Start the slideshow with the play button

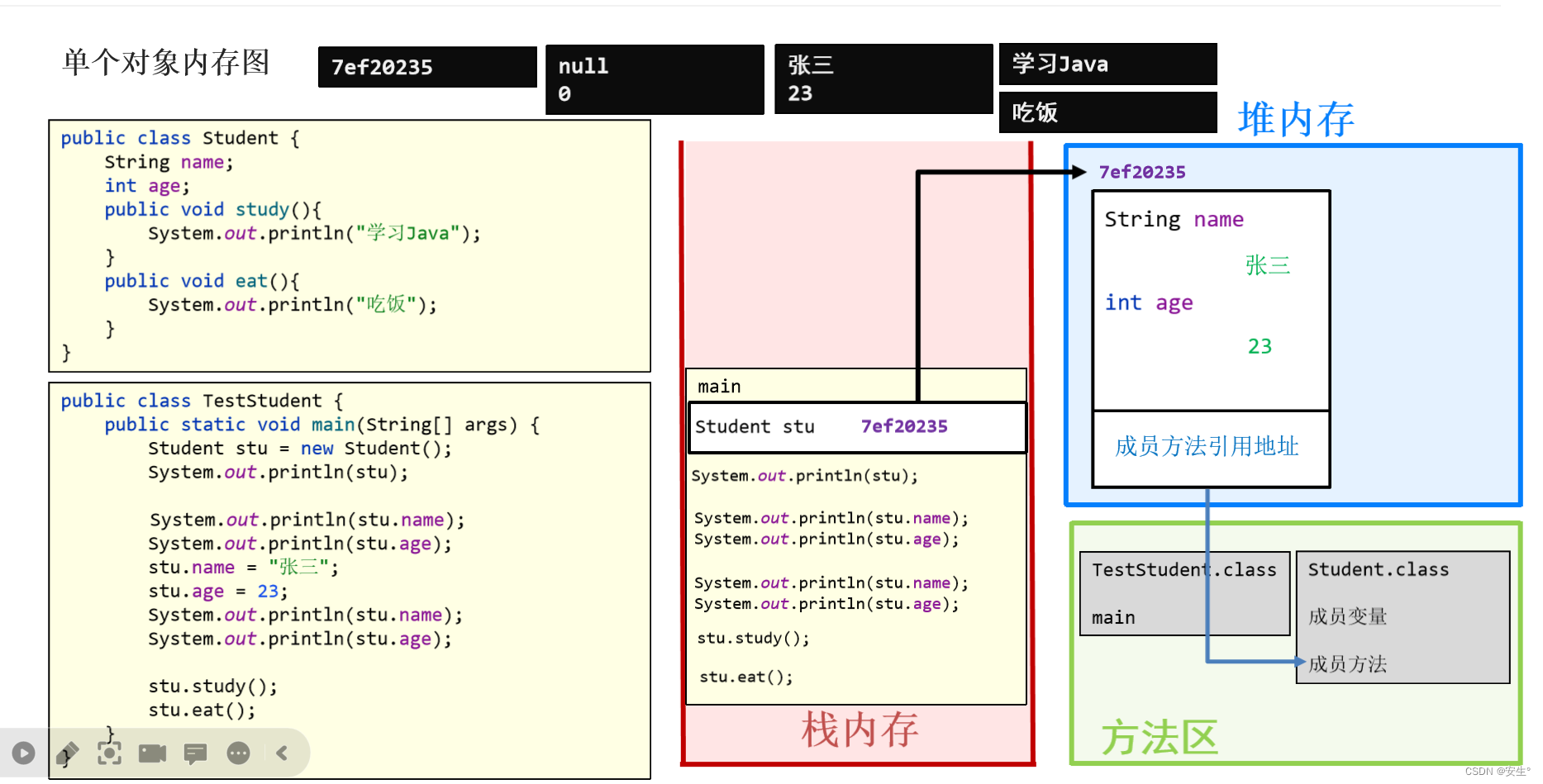(x=23, y=753)
